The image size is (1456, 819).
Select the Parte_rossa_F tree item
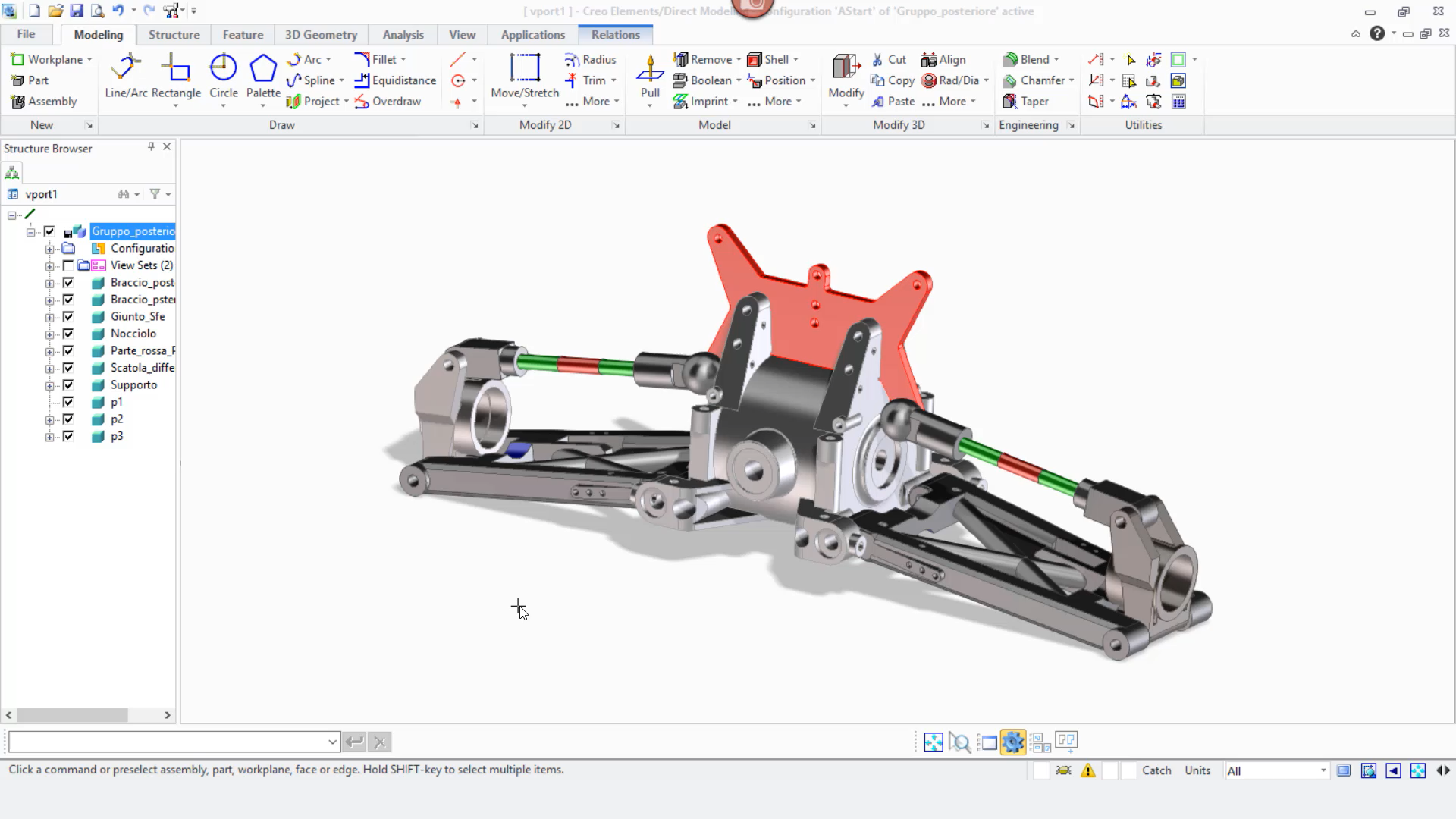(143, 350)
